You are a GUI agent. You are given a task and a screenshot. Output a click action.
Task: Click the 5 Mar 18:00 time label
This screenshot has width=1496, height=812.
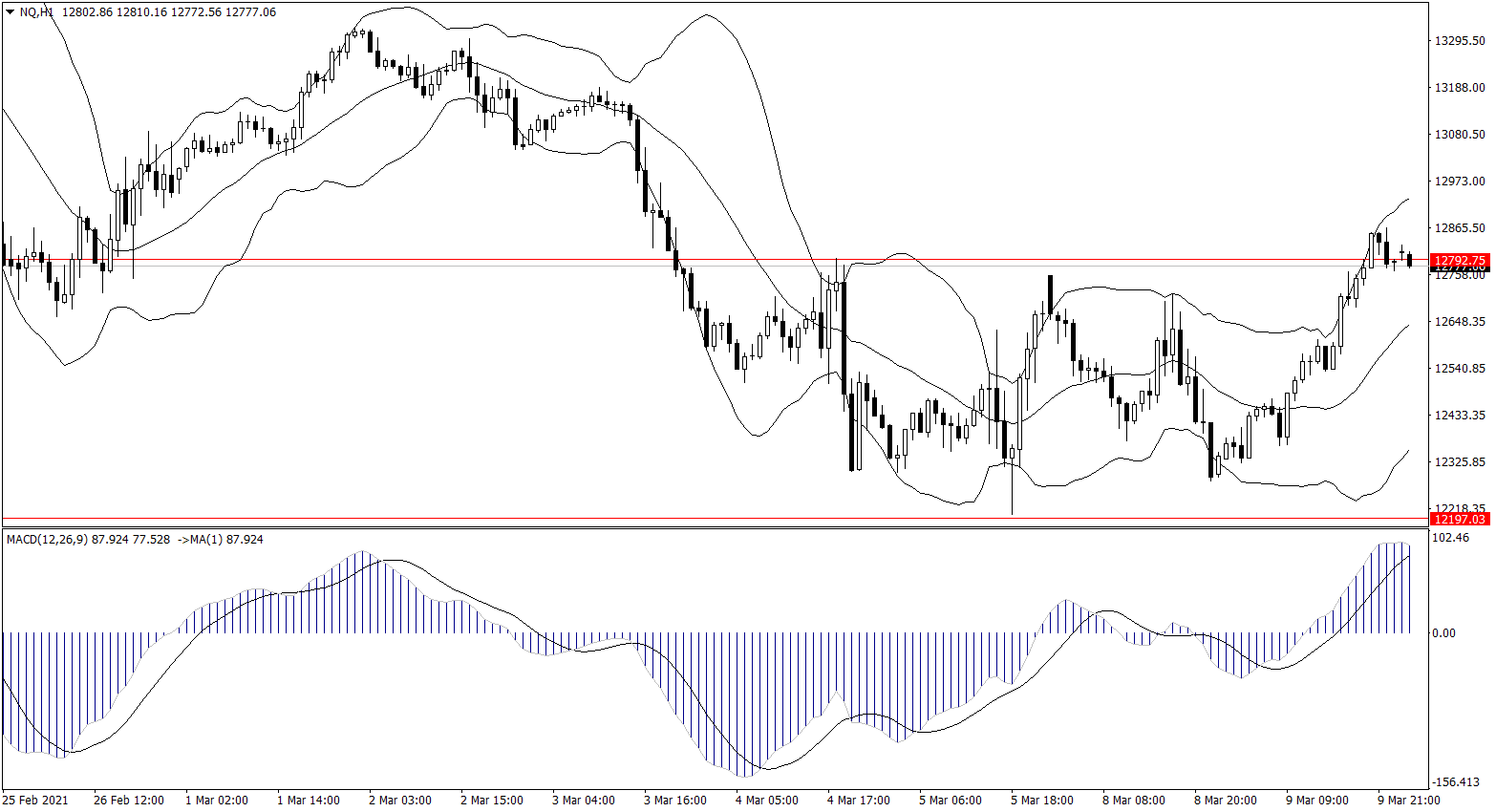point(1042,801)
